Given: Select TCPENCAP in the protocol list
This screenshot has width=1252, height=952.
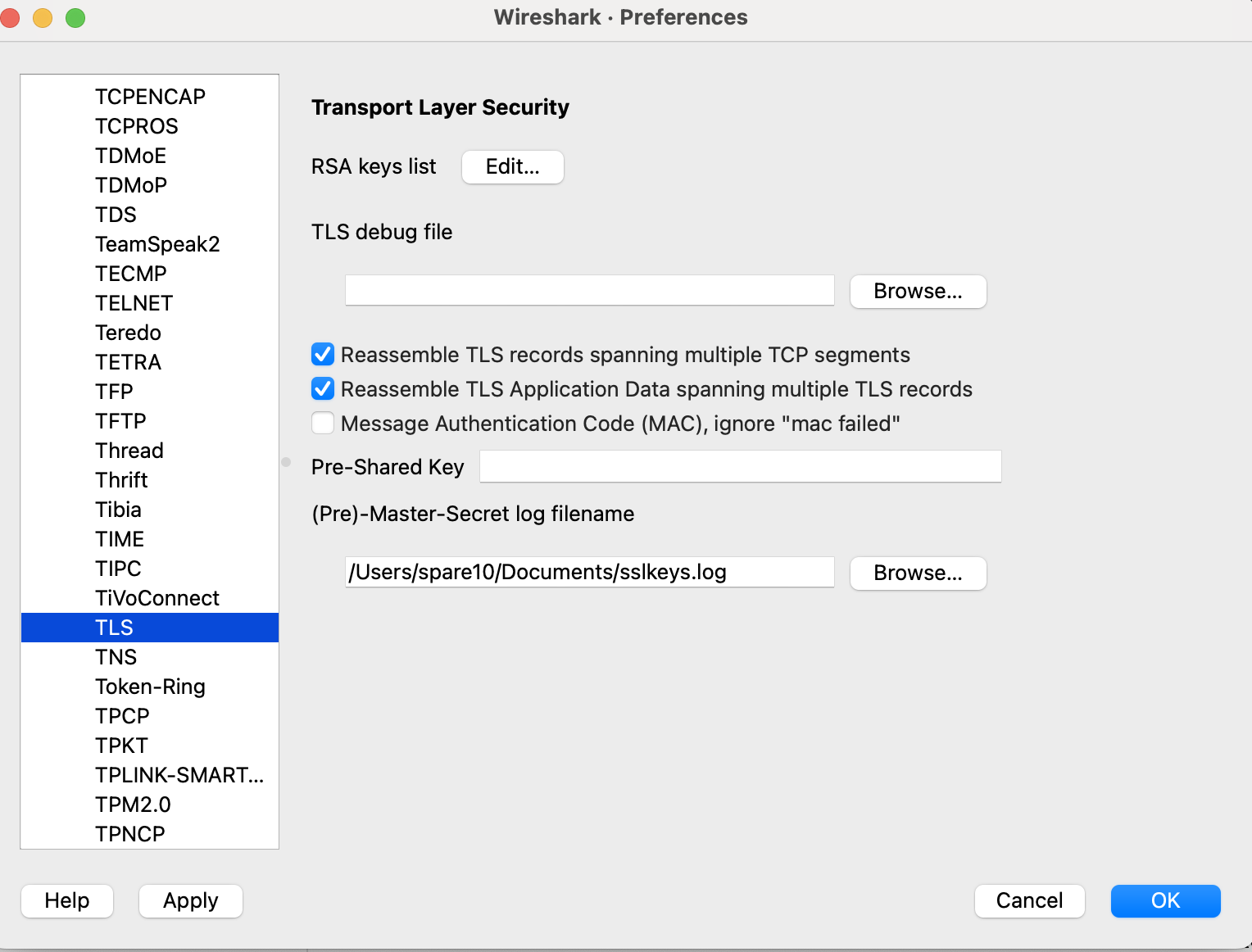Looking at the screenshot, I should click(x=150, y=97).
